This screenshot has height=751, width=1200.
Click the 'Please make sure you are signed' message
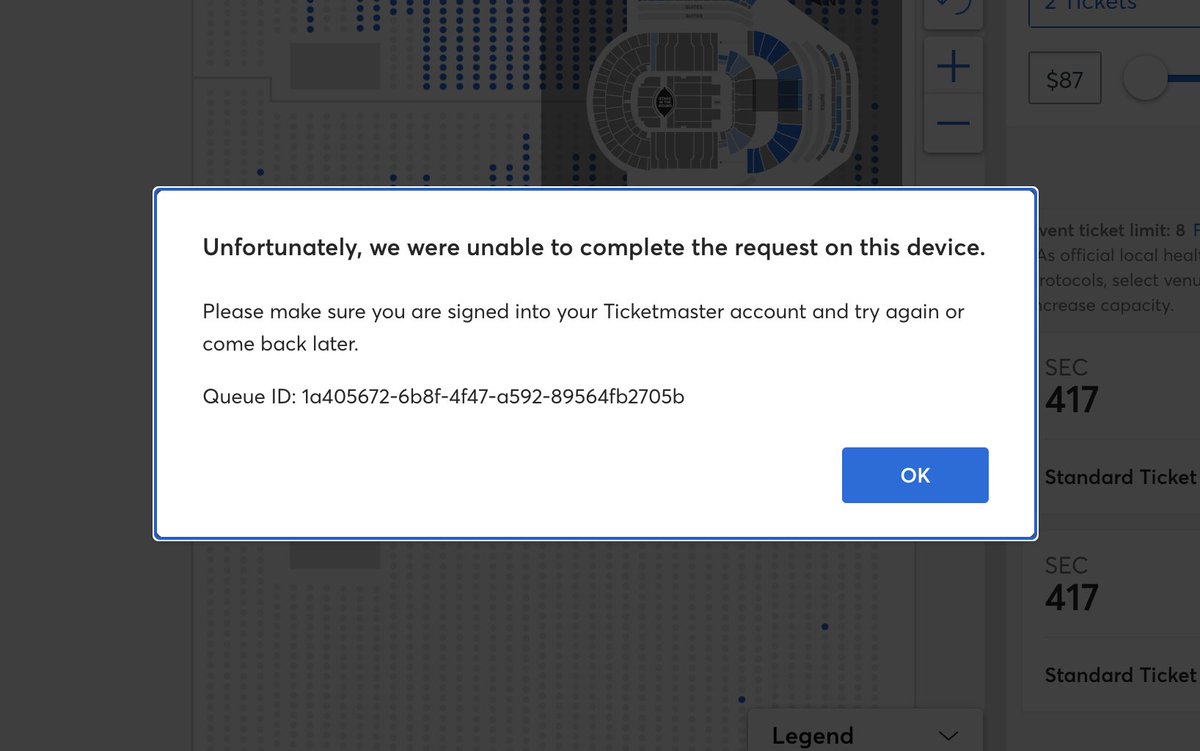click(x=583, y=327)
